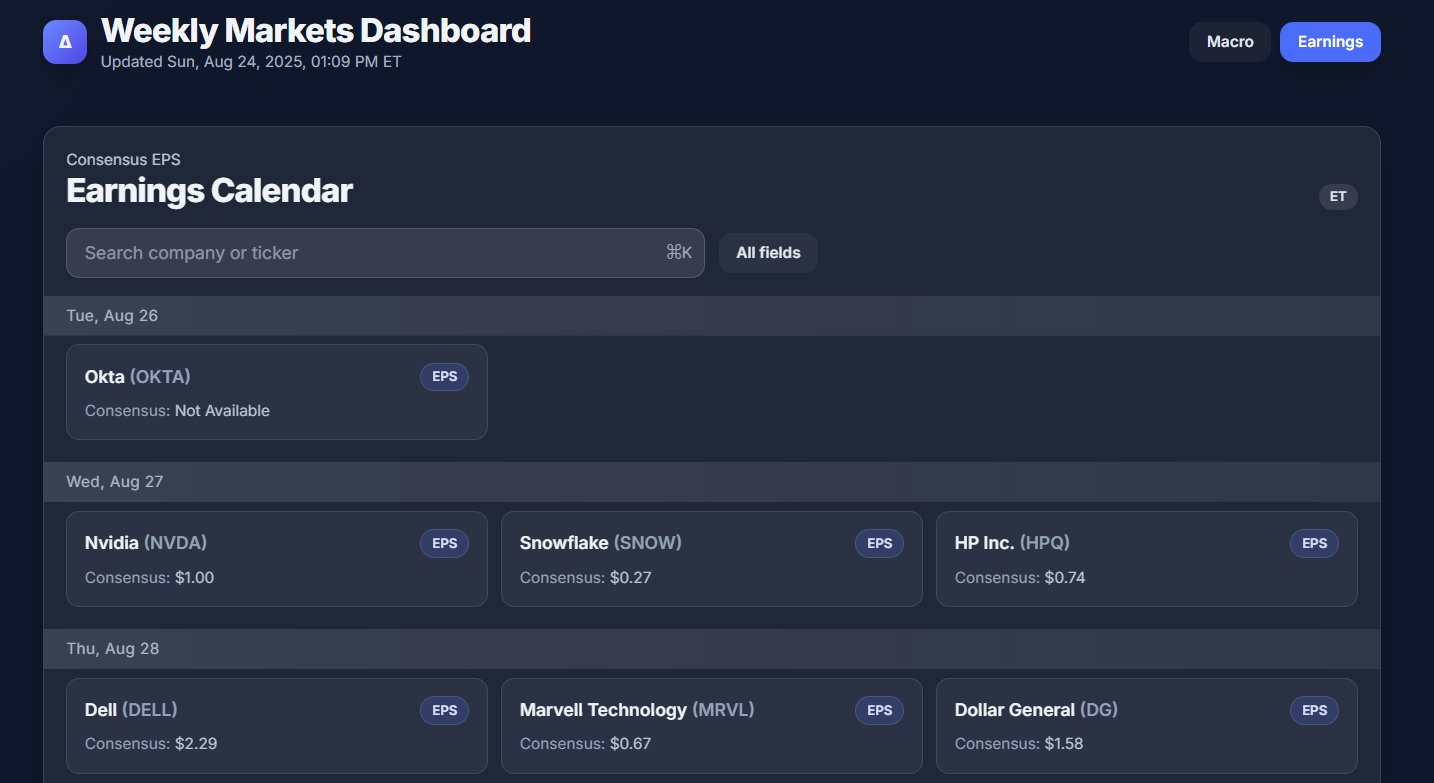Focus the Search company or ticker field
1434x783 pixels.
tap(385, 253)
